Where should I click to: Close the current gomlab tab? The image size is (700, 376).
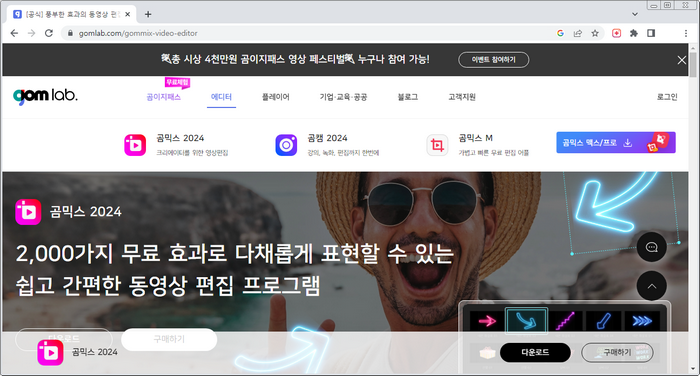(x=128, y=14)
